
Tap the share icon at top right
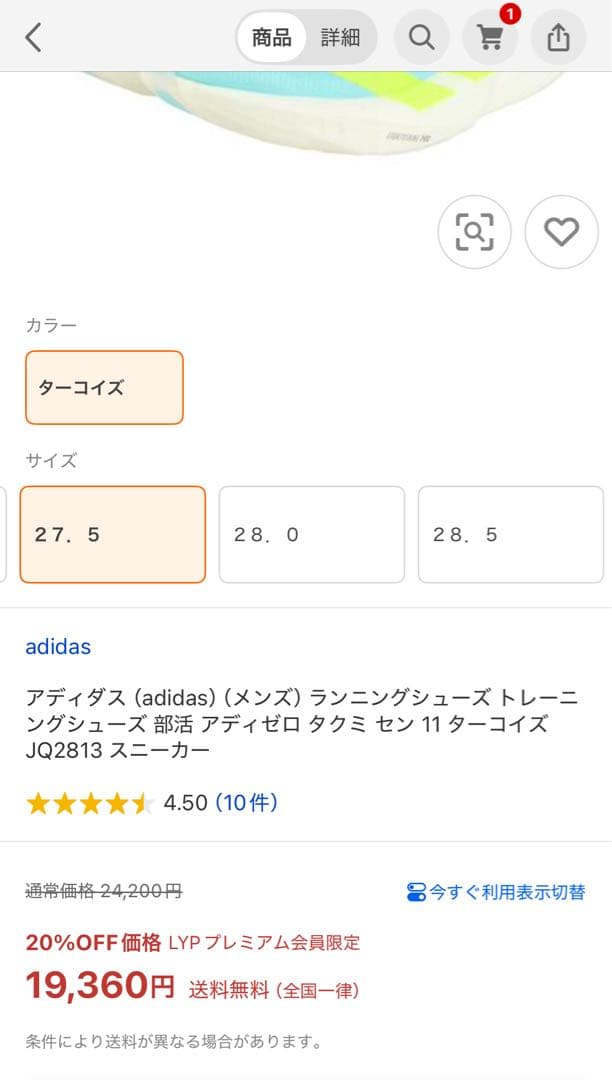pyautogui.click(x=557, y=37)
